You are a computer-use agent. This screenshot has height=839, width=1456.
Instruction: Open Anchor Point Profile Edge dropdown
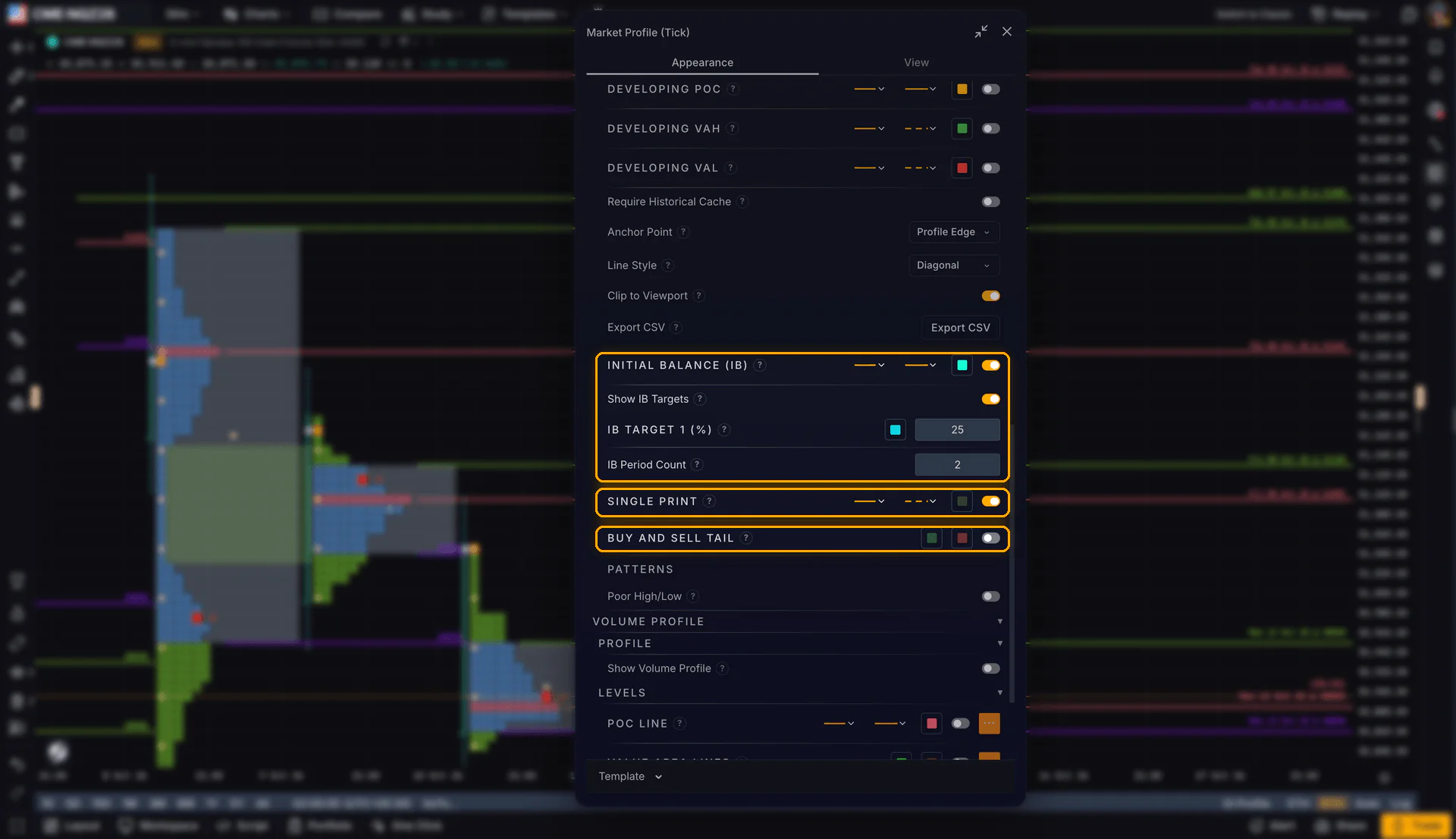tap(954, 232)
